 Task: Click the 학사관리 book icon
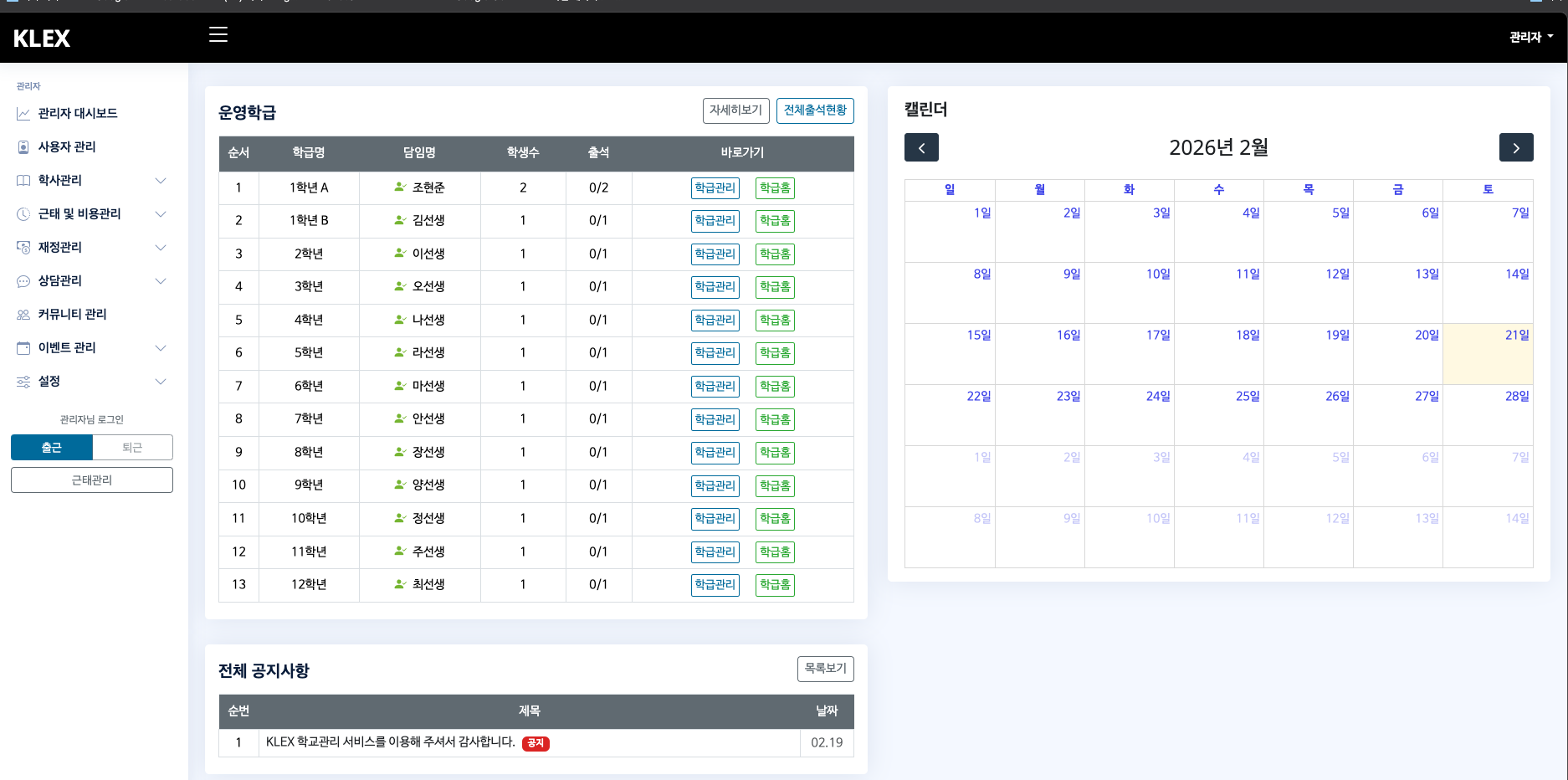click(23, 181)
